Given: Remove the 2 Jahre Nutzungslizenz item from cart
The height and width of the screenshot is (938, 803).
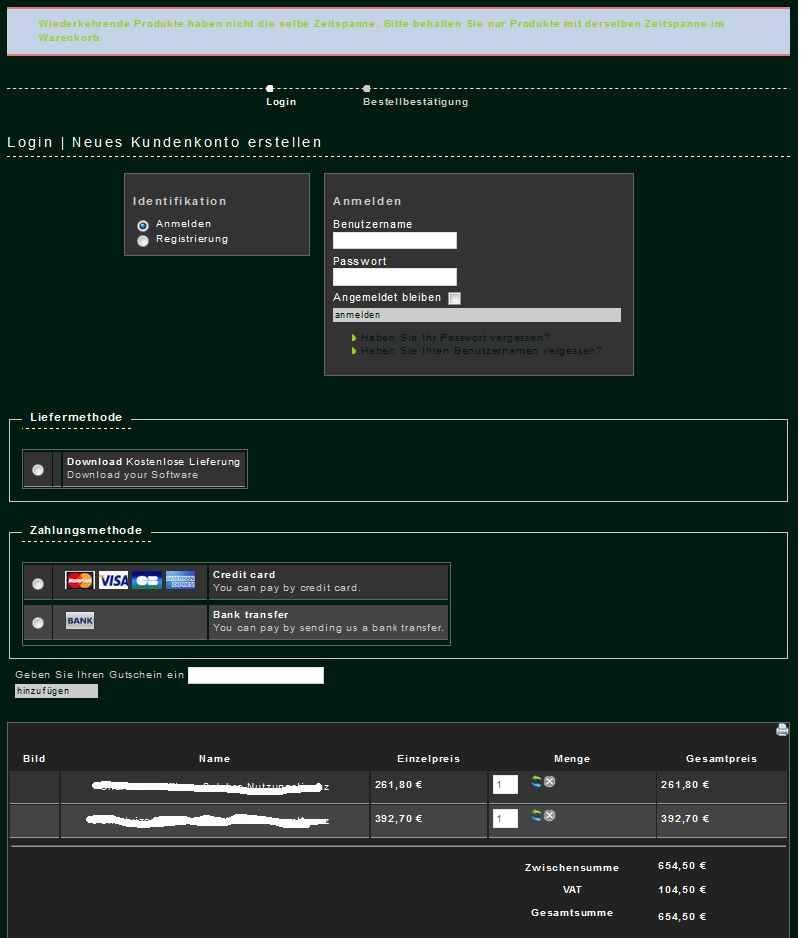Looking at the screenshot, I should (550, 782).
